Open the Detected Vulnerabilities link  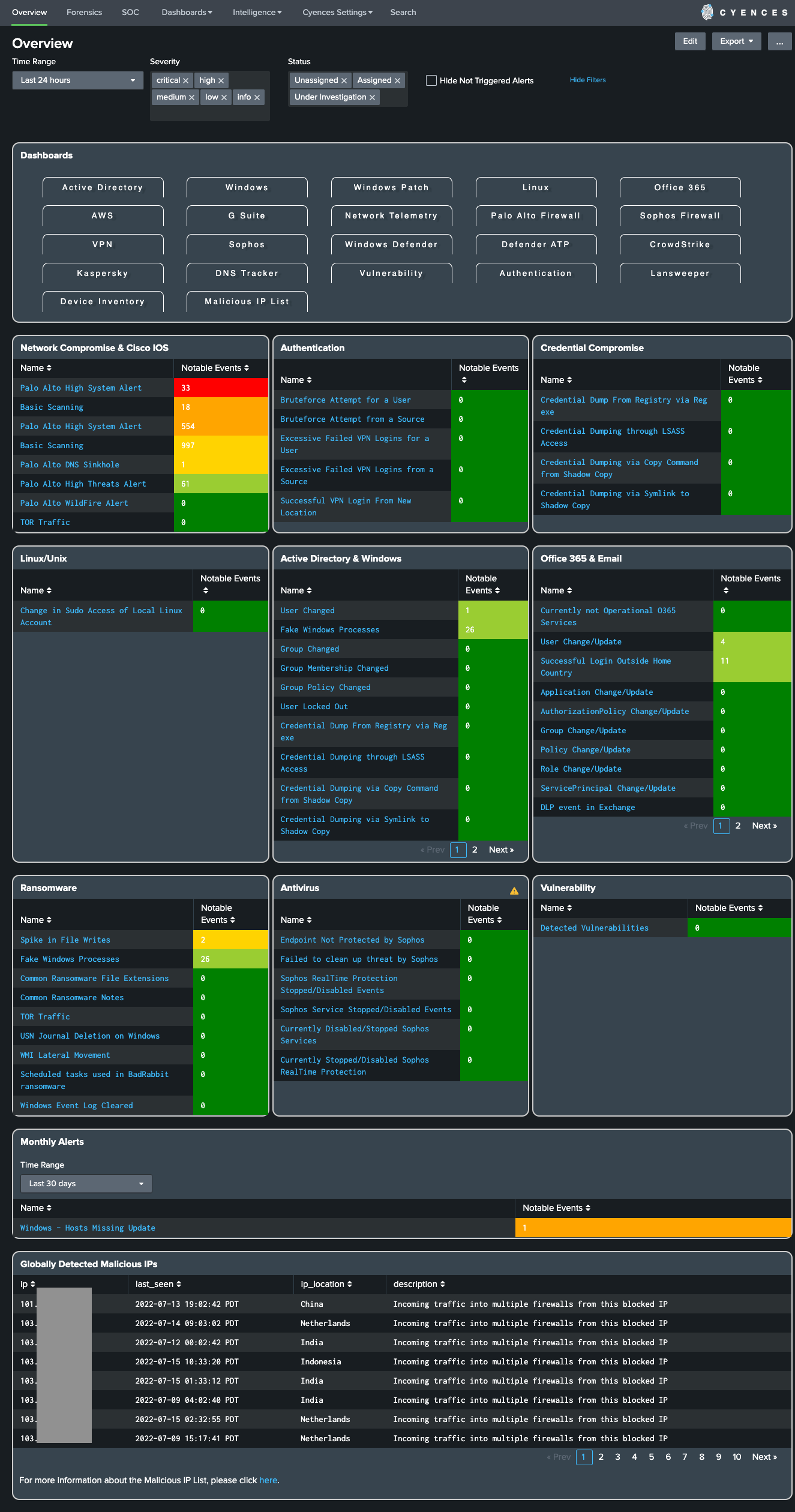click(x=595, y=928)
